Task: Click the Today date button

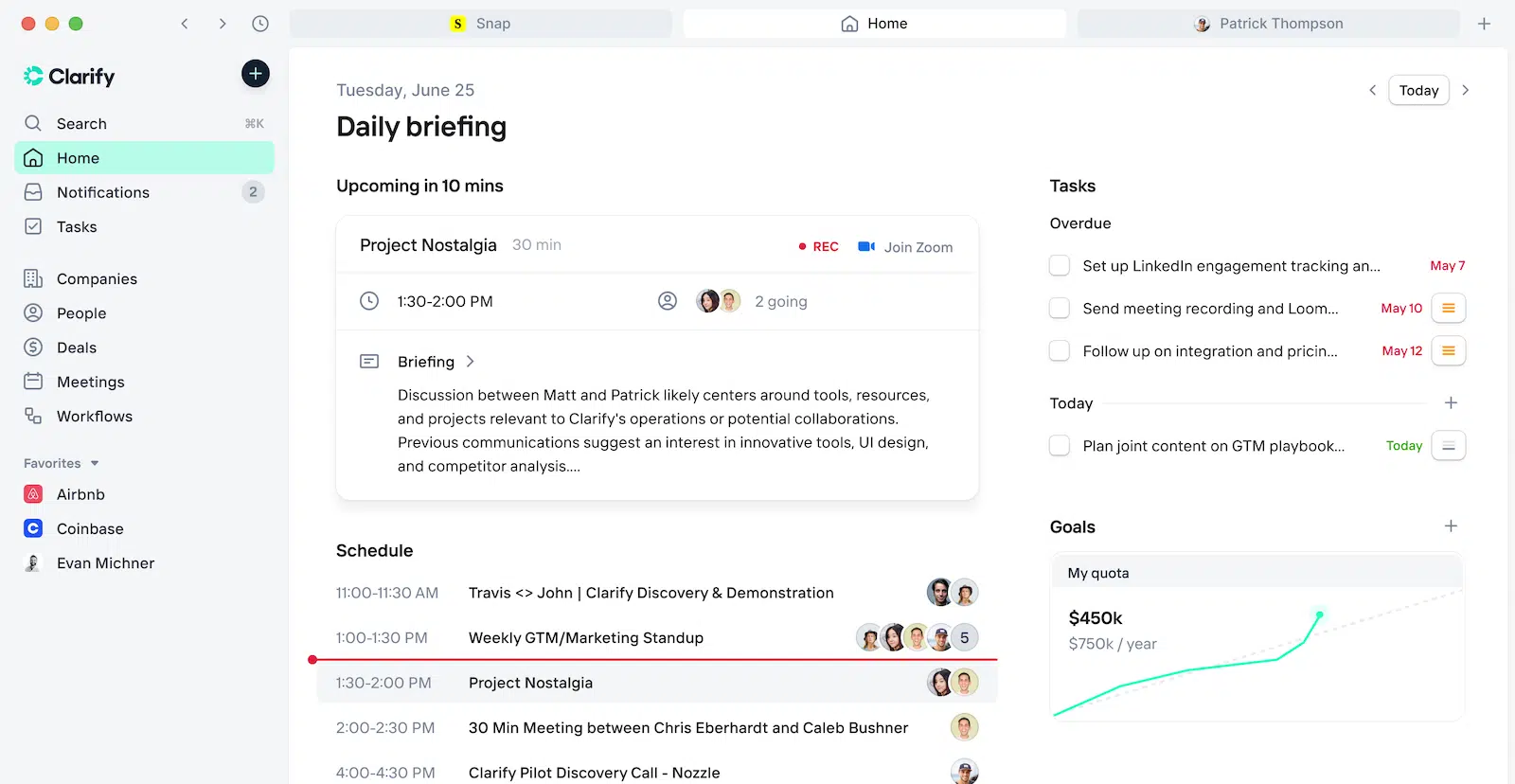Action: point(1418,90)
